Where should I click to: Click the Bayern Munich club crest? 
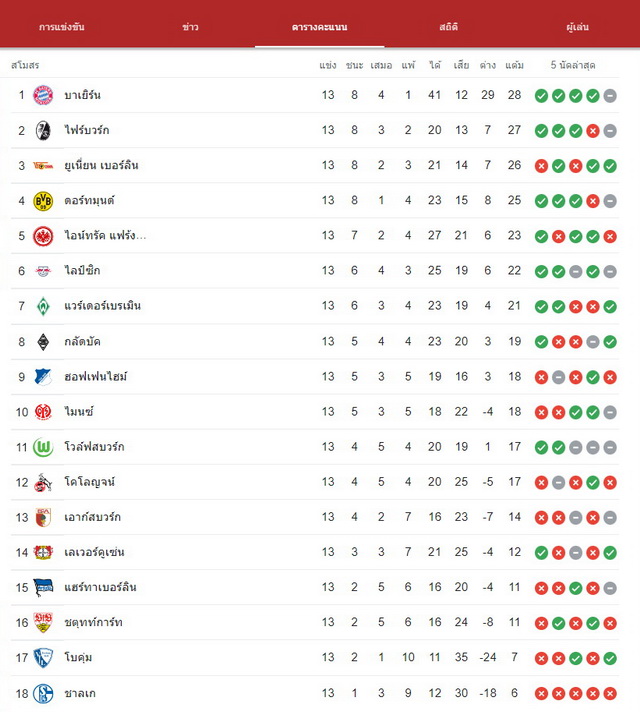[43, 95]
